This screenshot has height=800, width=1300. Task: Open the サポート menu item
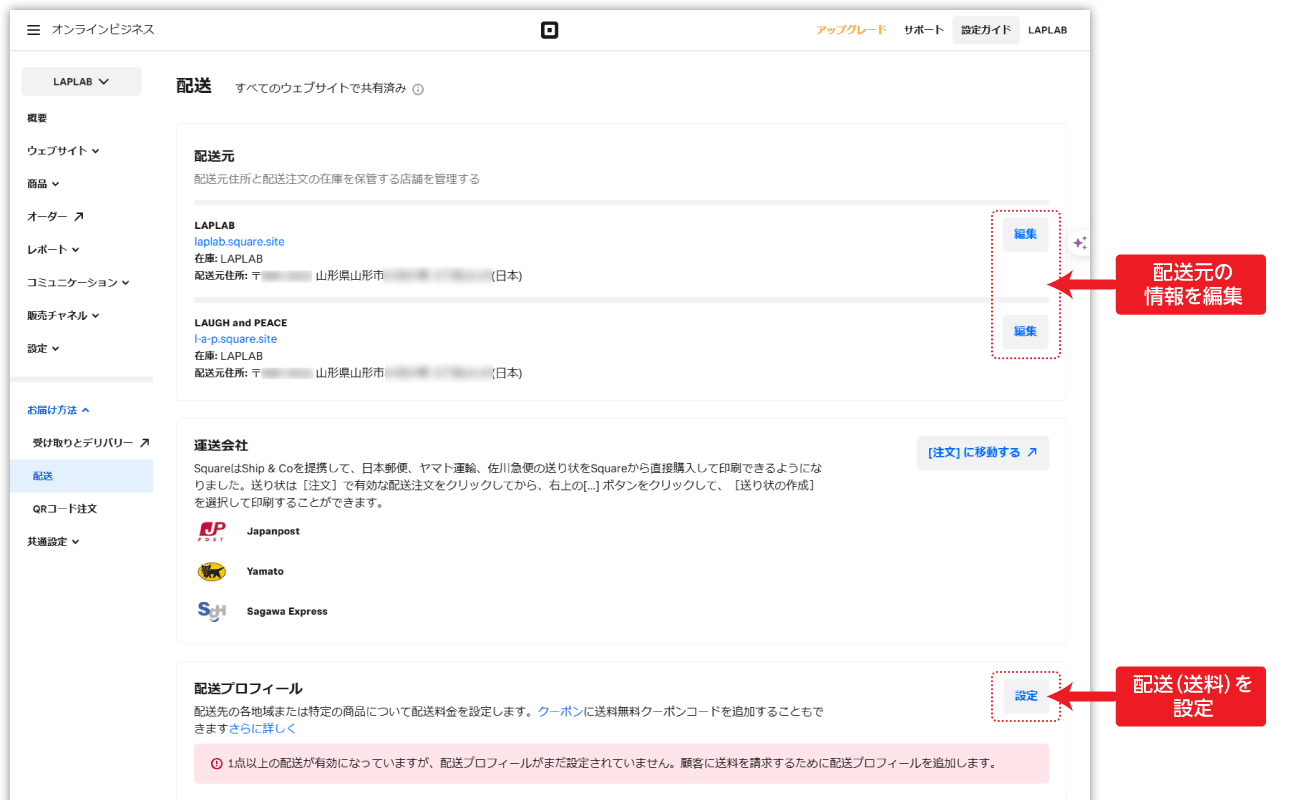click(923, 29)
